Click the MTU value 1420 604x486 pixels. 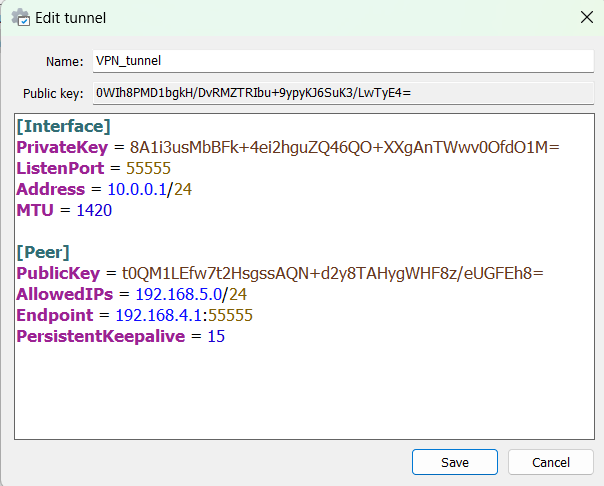tap(94, 210)
